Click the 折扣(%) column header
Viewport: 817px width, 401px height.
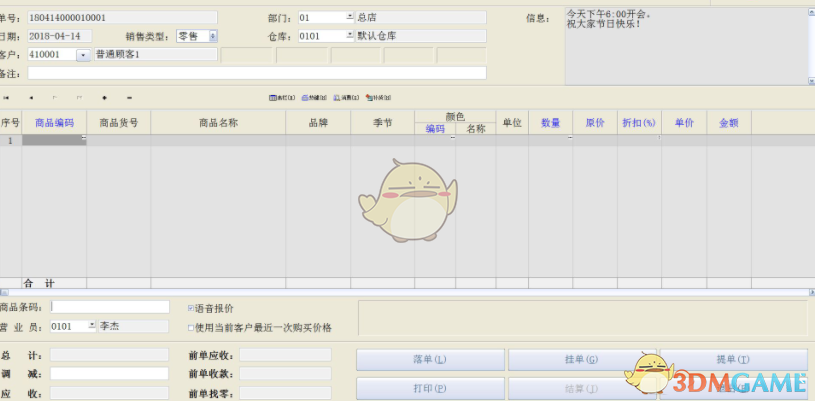639,123
